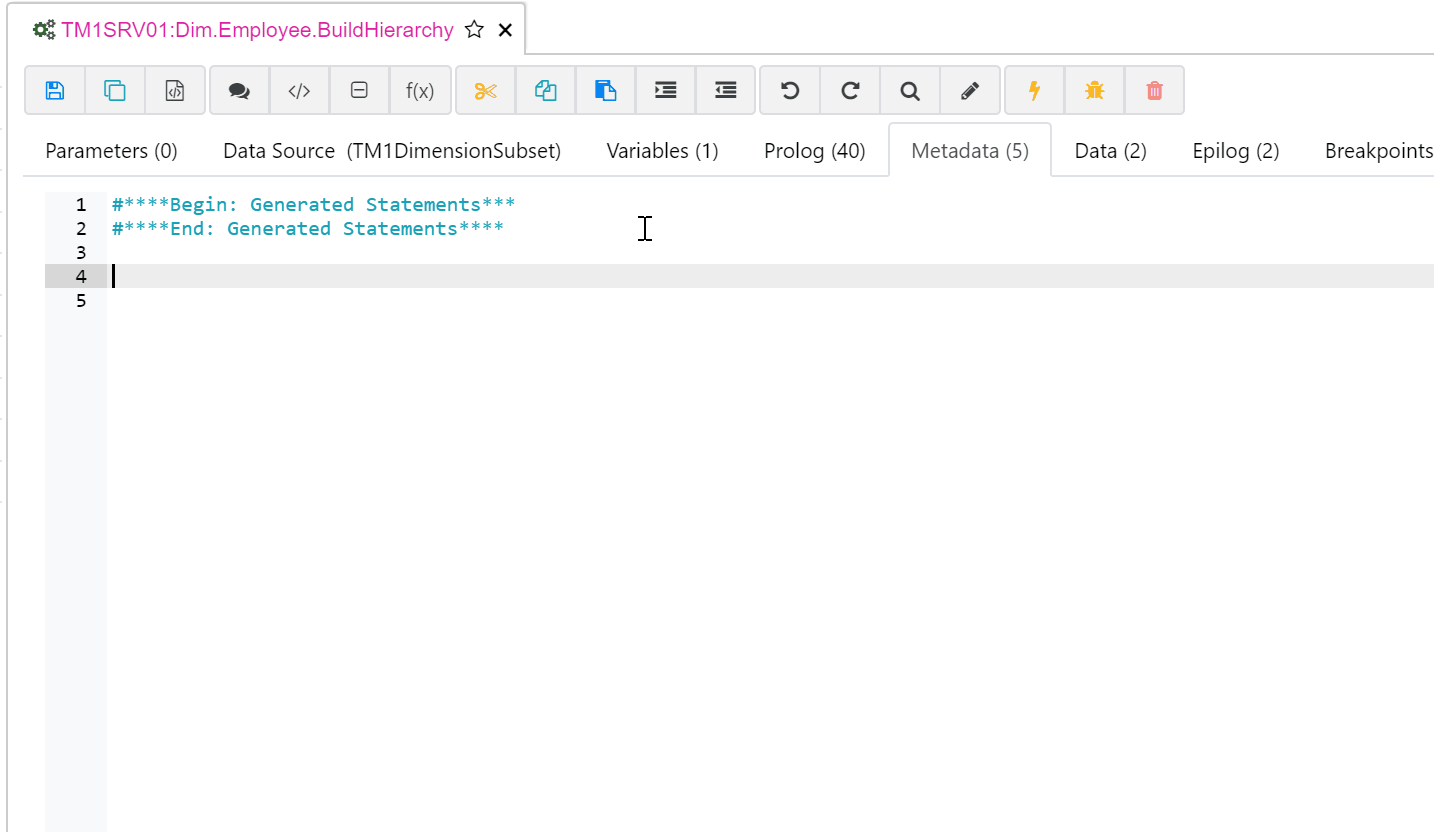Open the Breakpoints tab
The width and height of the screenshot is (1434, 832).
1379,151
